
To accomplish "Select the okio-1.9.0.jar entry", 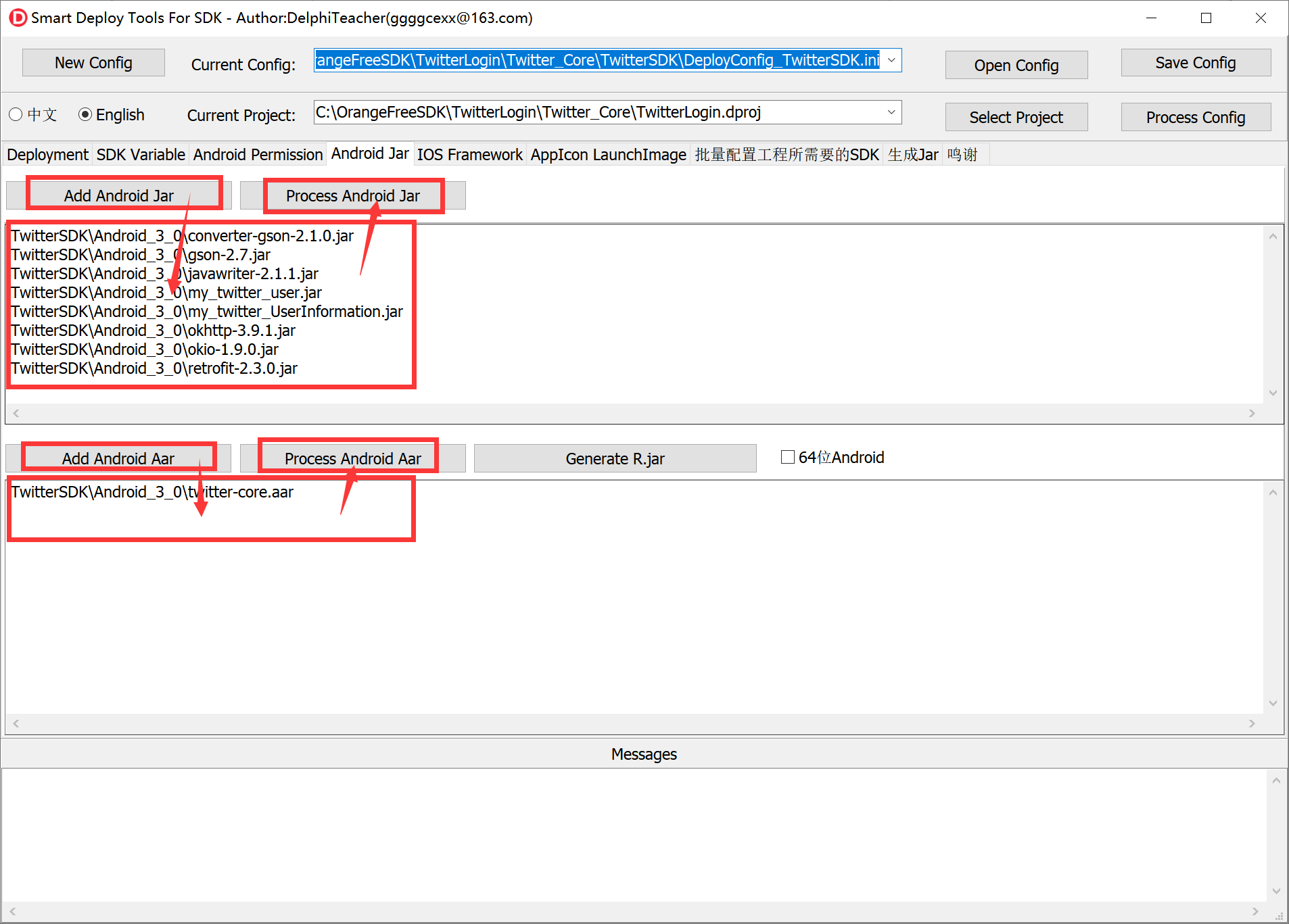I will [145, 349].
